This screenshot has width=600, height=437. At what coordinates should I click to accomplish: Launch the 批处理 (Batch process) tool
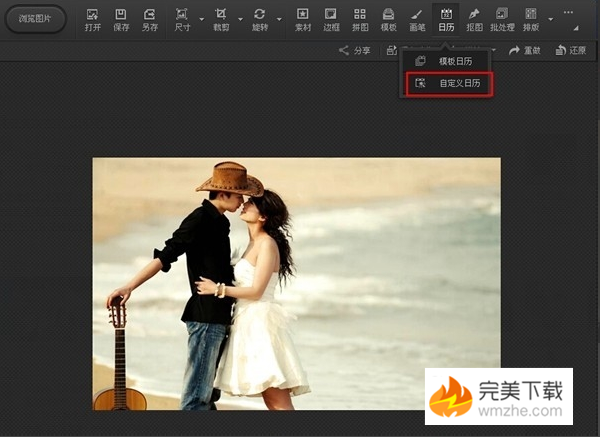pos(502,19)
